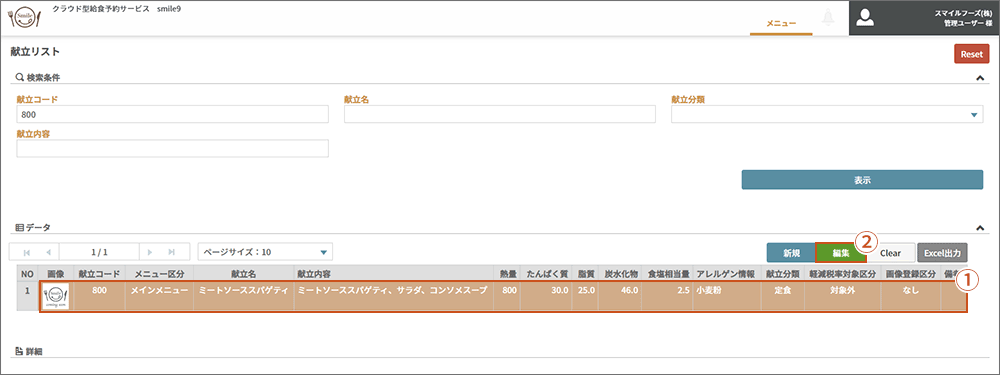This screenshot has width=1000, height=375.
Task: Go to next page of results
Action: click(x=150, y=252)
